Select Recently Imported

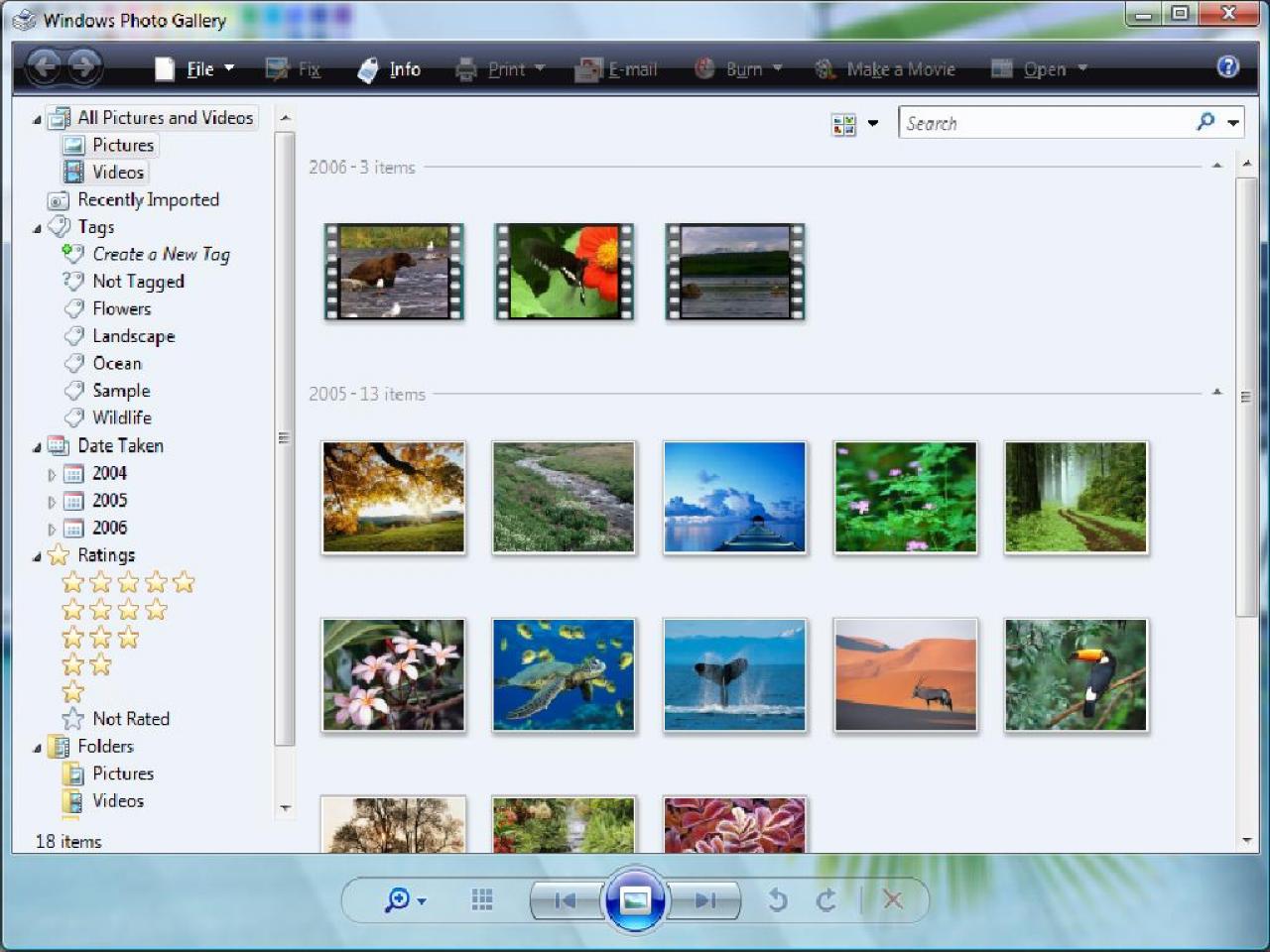pyautogui.click(x=134, y=199)
